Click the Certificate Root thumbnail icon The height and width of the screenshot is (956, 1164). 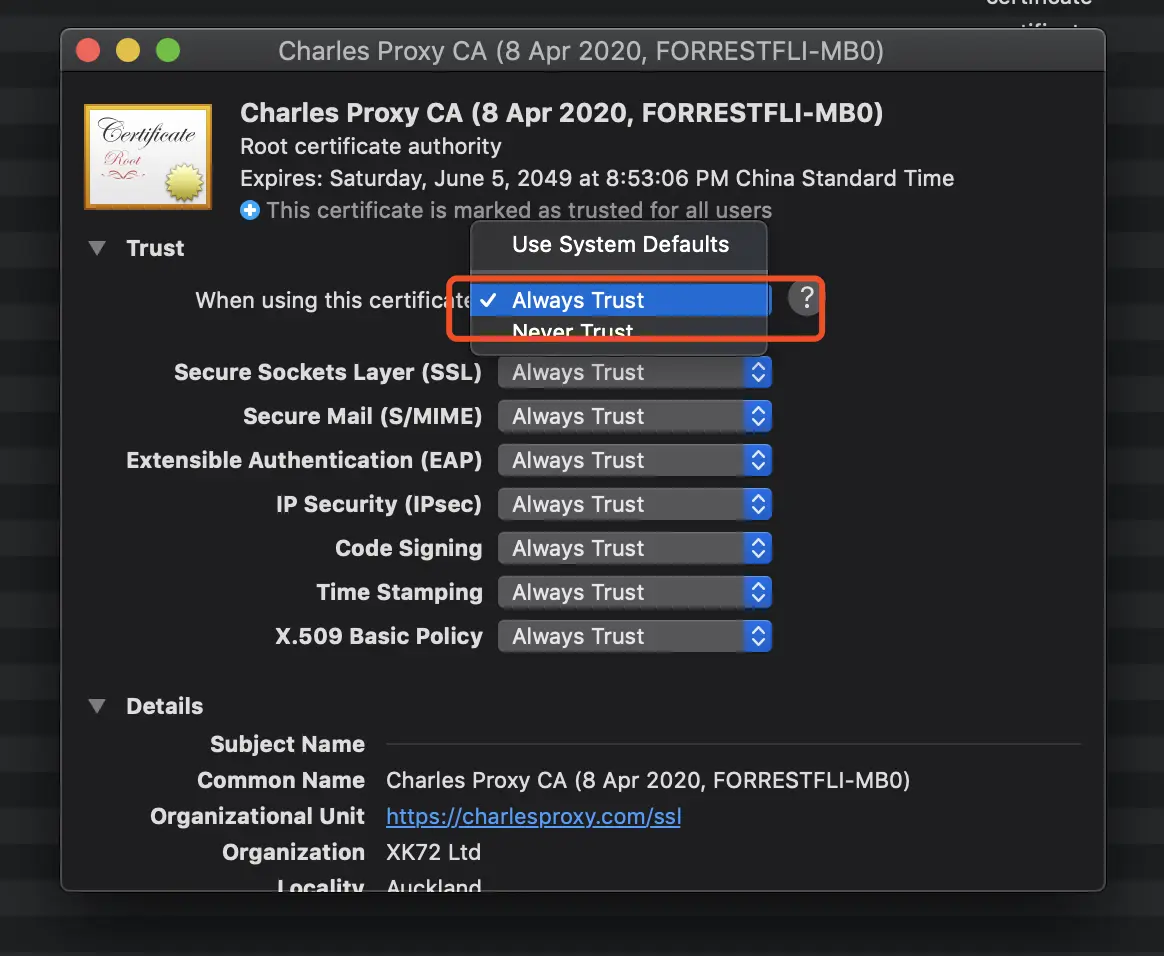148,157
